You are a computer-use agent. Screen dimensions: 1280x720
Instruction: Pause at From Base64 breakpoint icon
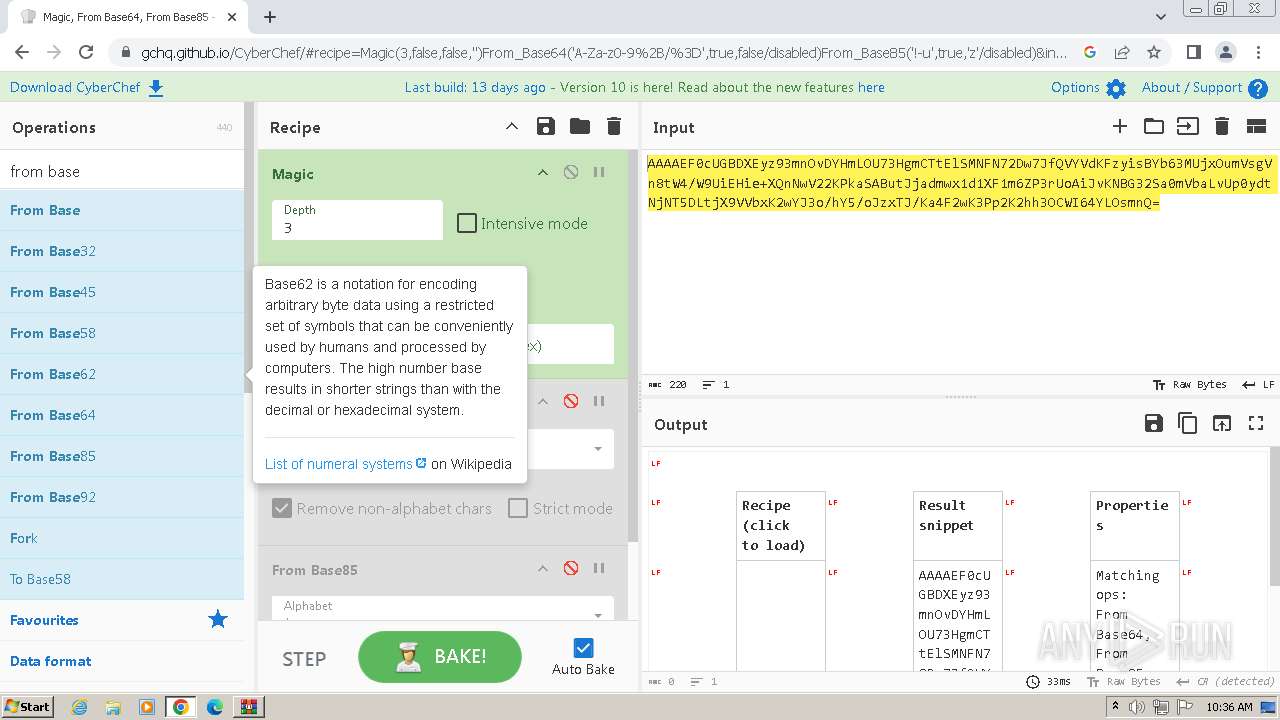(x=599, y=401)
